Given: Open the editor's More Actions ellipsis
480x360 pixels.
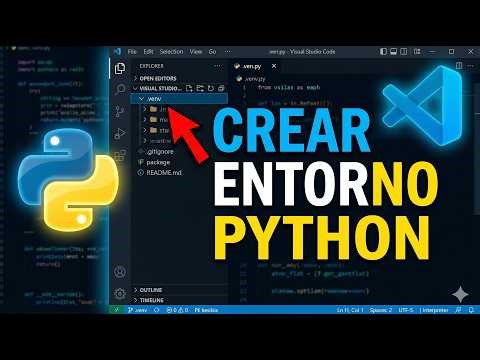Looking at the screenshot, I should 470,66.
